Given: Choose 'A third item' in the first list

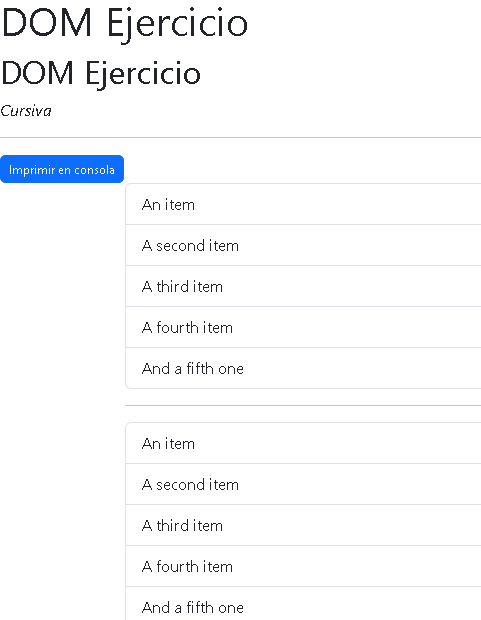Looking at the screenshot, I should point(303,286).
